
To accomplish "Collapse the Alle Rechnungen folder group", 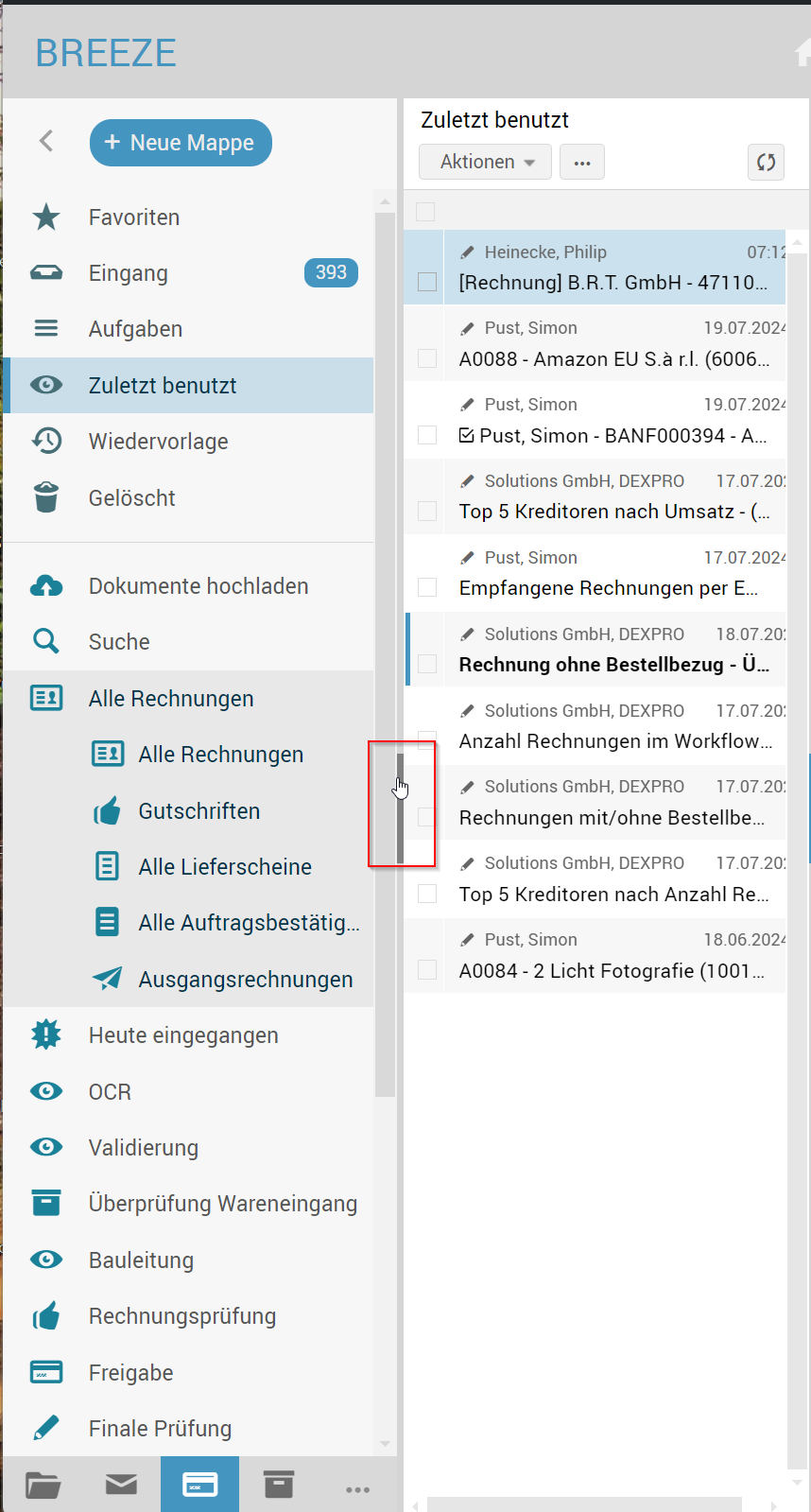I will (171, 699).
